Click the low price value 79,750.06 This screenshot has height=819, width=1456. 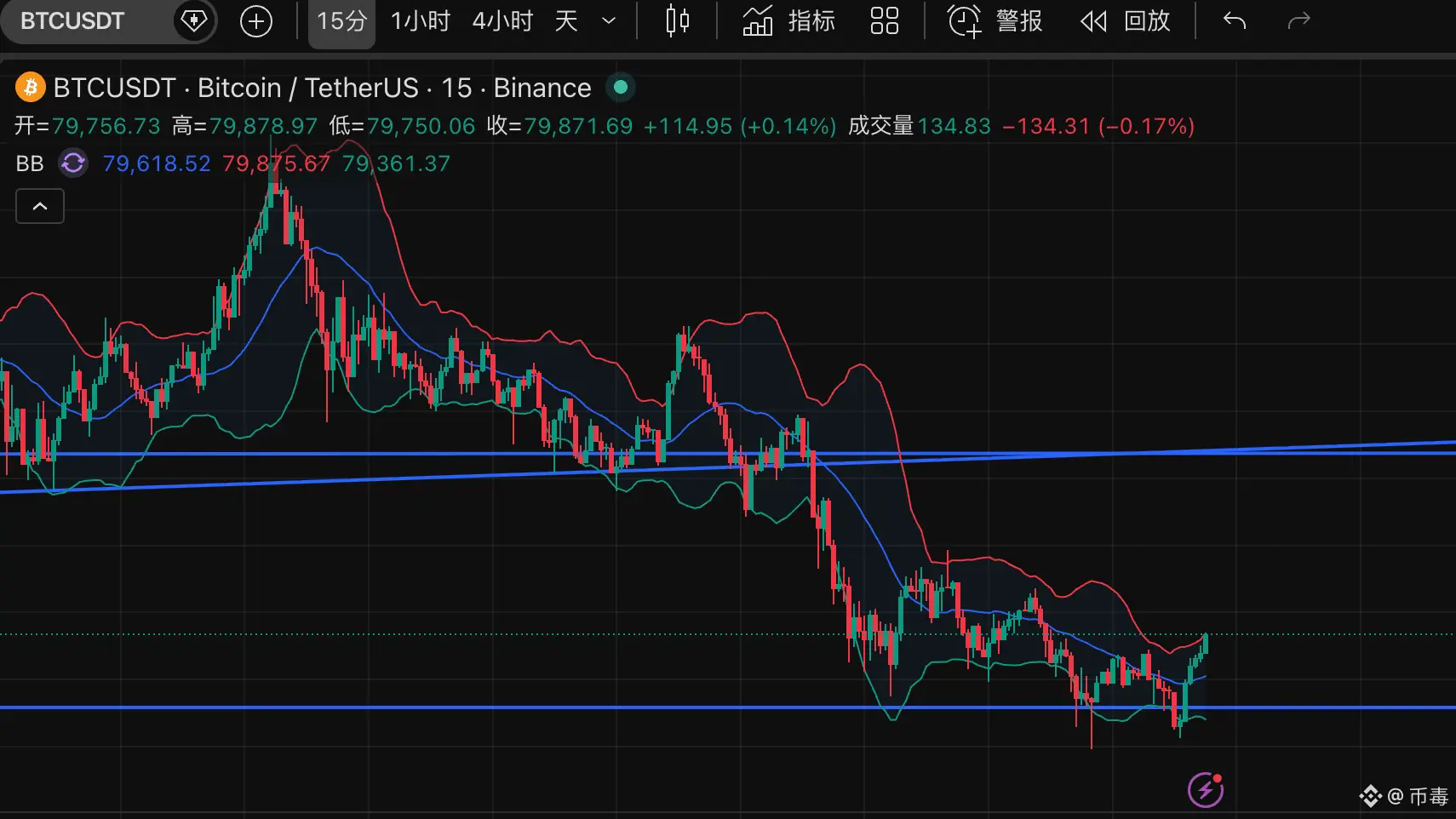(x=421, y=126)
